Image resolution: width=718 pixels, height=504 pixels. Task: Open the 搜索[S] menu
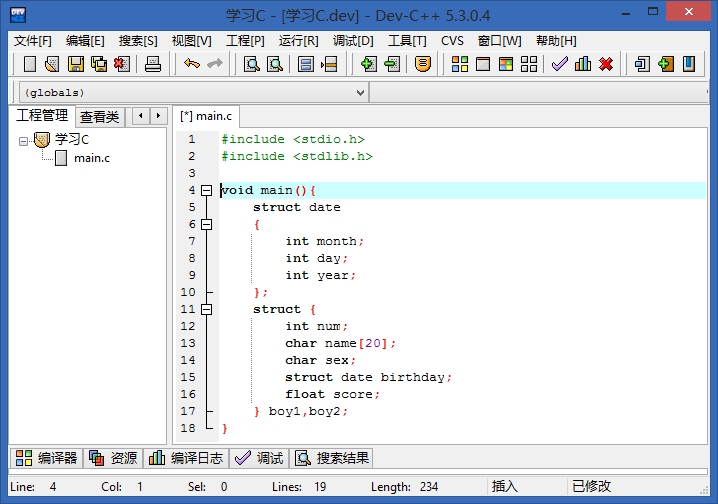tap(138, 41)
